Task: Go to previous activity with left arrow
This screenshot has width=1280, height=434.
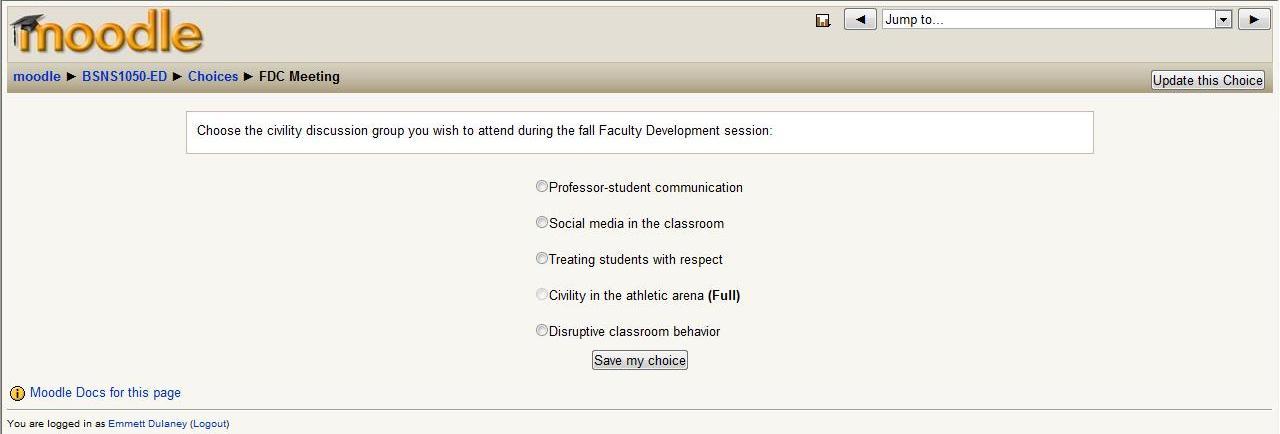Action: 860,19
